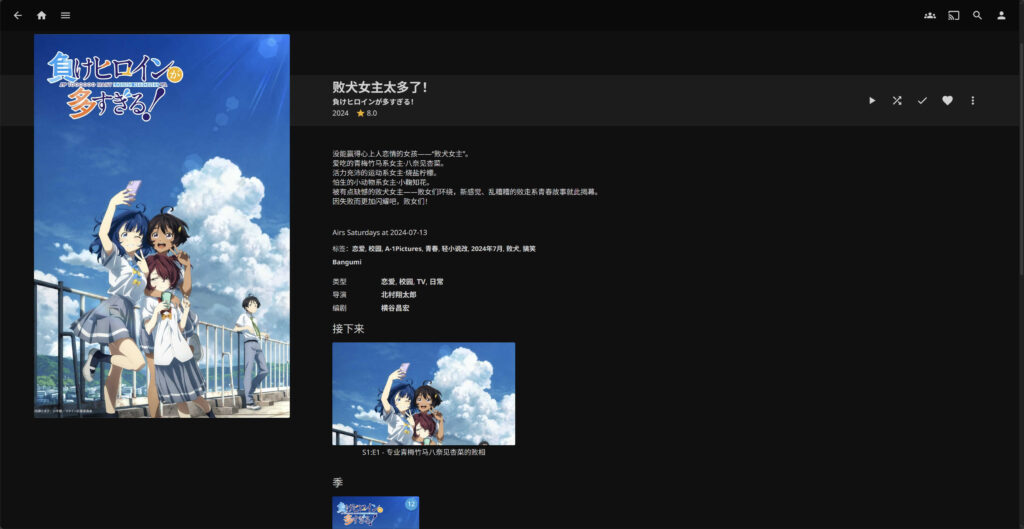Play the series with the play button
1024x529 pixels.
click(872, 101)
